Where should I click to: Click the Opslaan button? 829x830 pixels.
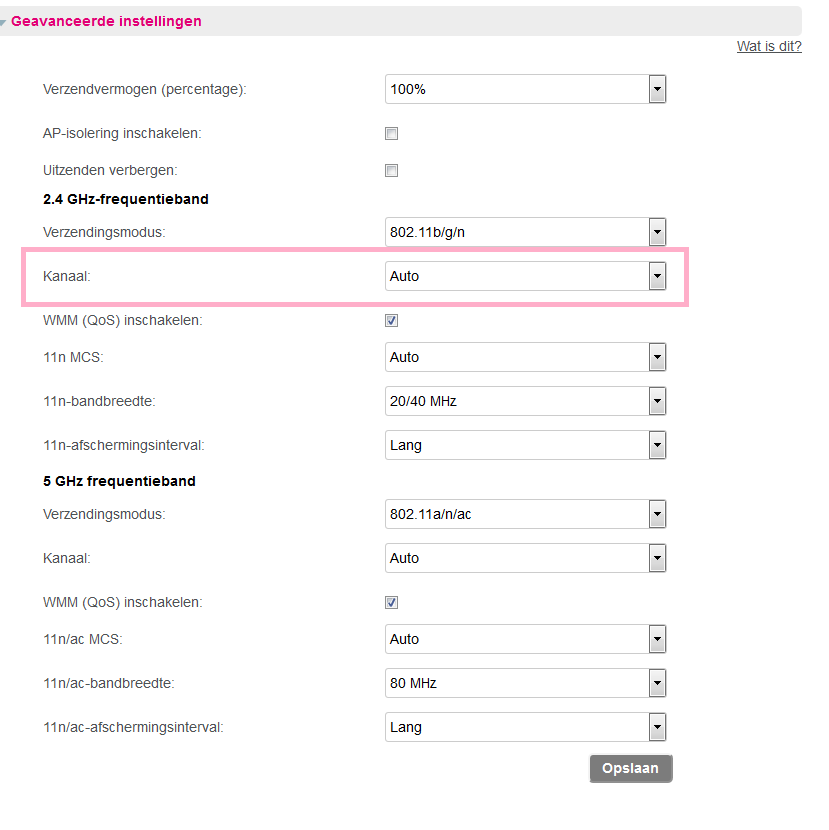(630, 768)
